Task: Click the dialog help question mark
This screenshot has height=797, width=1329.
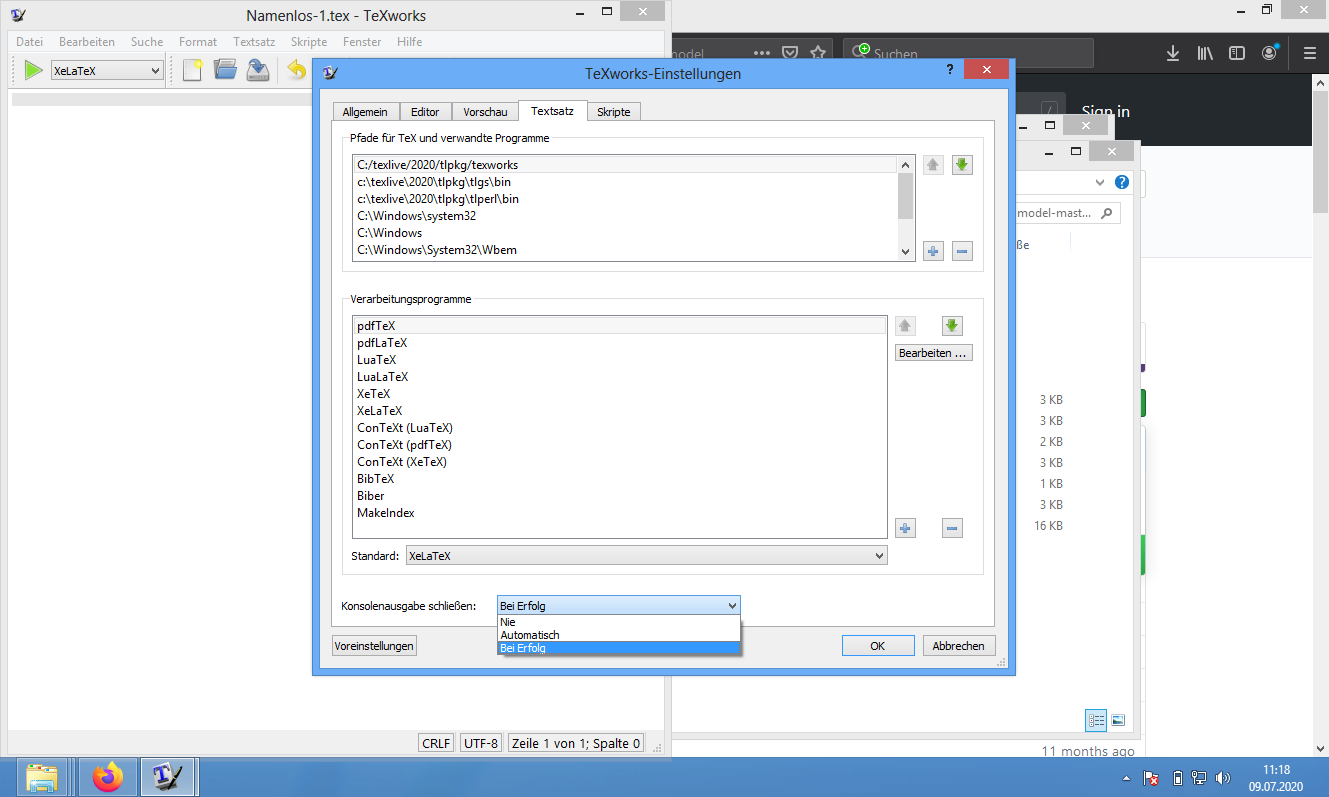Action: click(x=949, y=69)
